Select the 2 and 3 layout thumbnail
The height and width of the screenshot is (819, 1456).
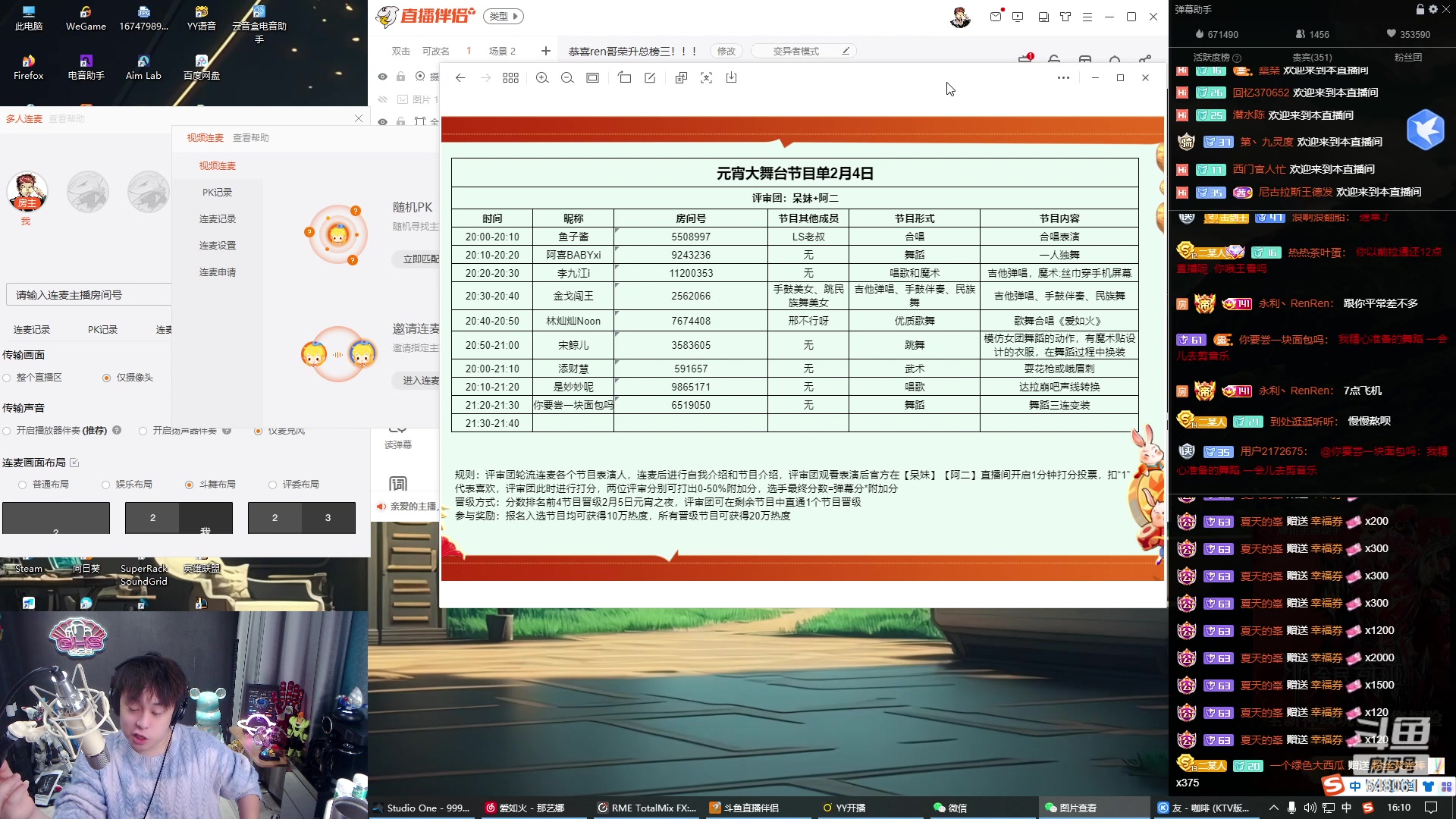[x=302, y=518]
